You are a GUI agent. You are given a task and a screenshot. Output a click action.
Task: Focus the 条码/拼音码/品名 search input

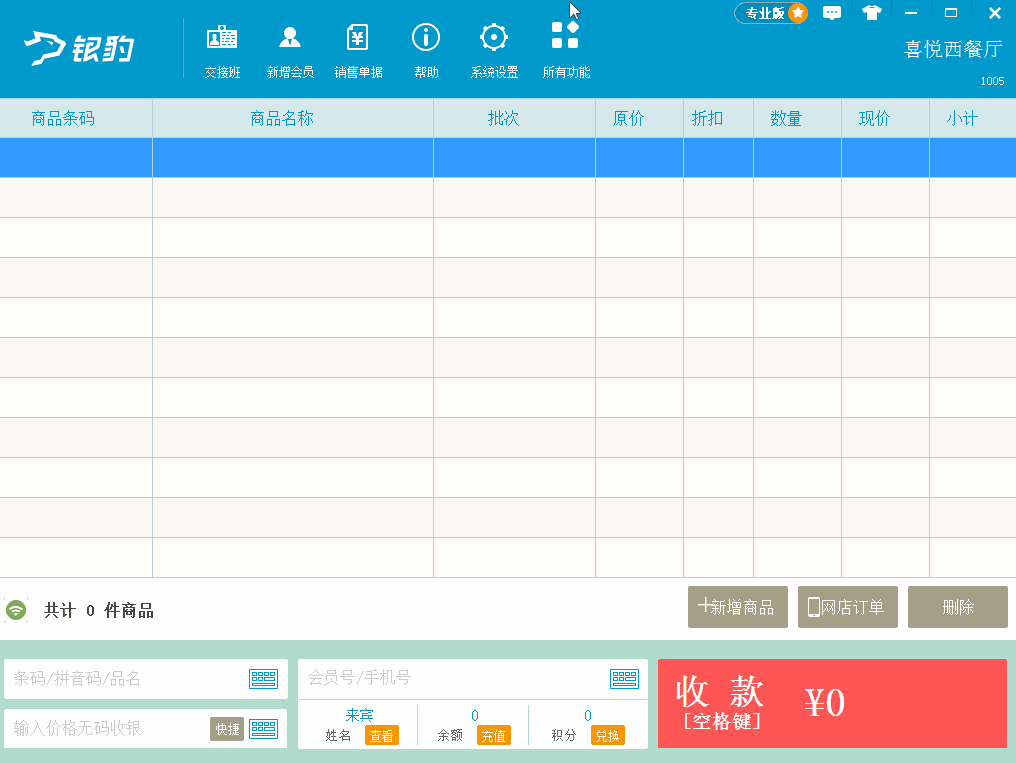pyautogui.click(x=125, y=679)
